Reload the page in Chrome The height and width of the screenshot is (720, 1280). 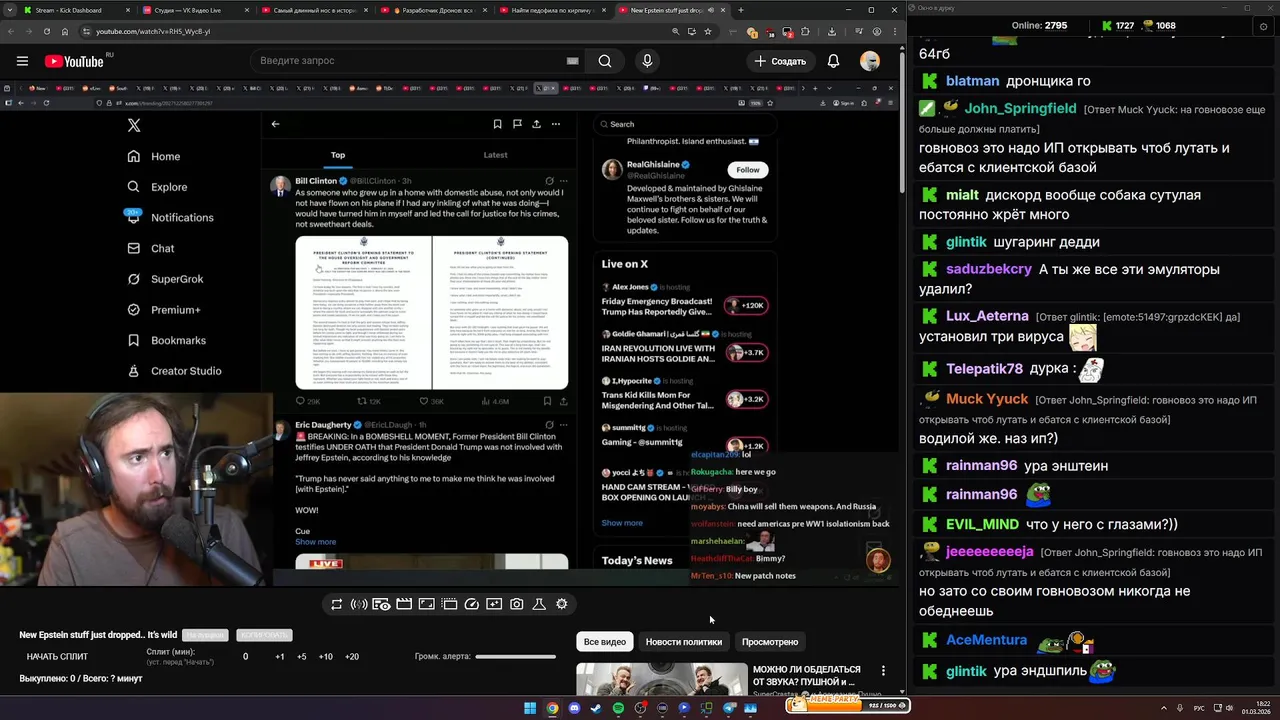[x=46, y=31]
